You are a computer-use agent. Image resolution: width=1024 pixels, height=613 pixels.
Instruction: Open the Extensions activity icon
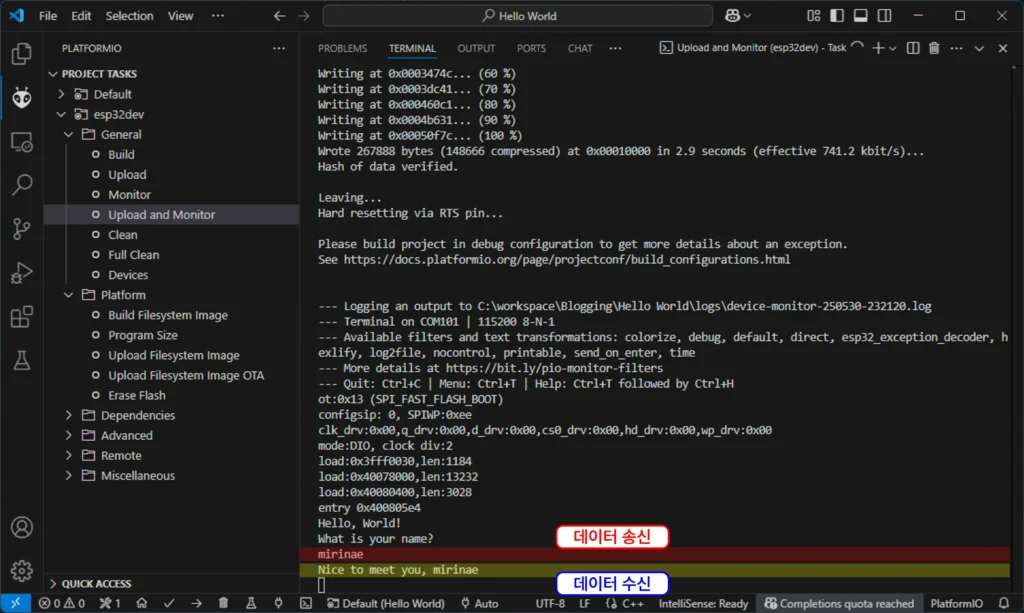pyautogui.click(x=22, y=317)
